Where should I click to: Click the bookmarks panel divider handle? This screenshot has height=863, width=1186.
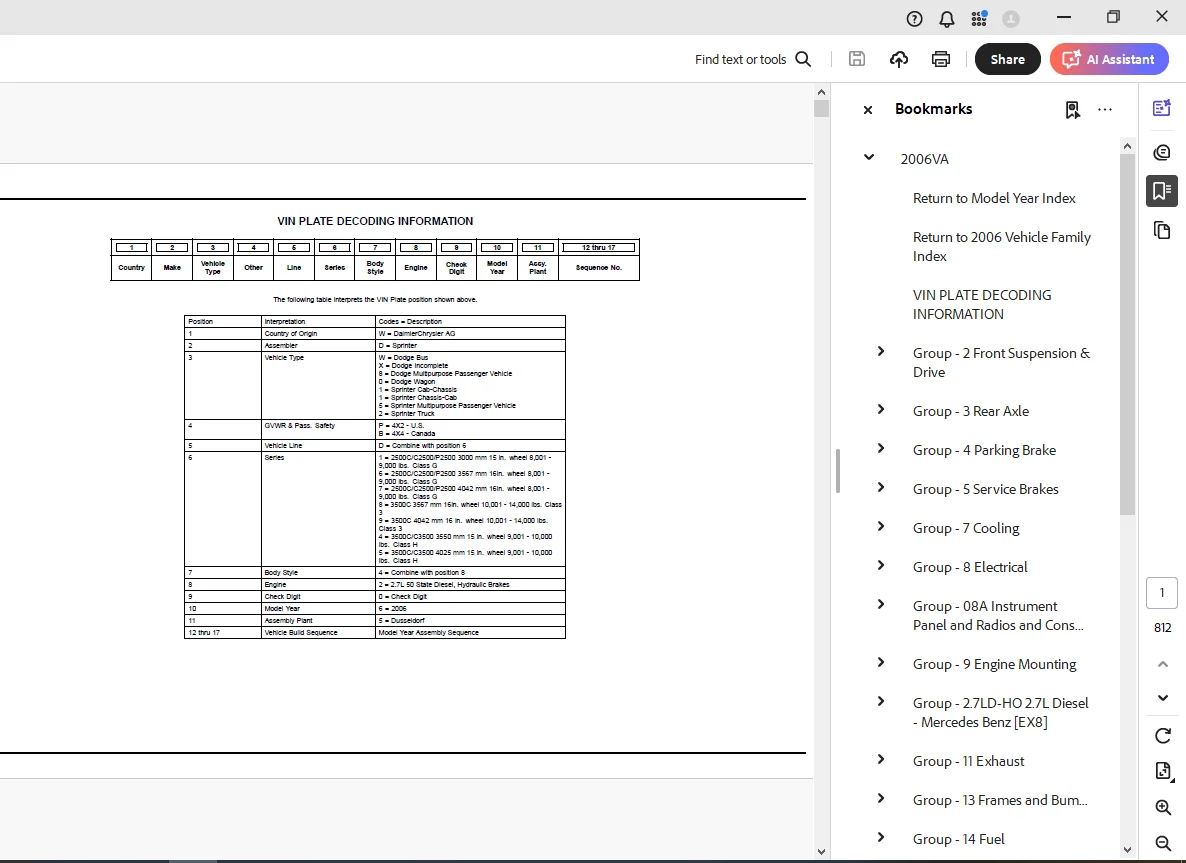[837, 470]
